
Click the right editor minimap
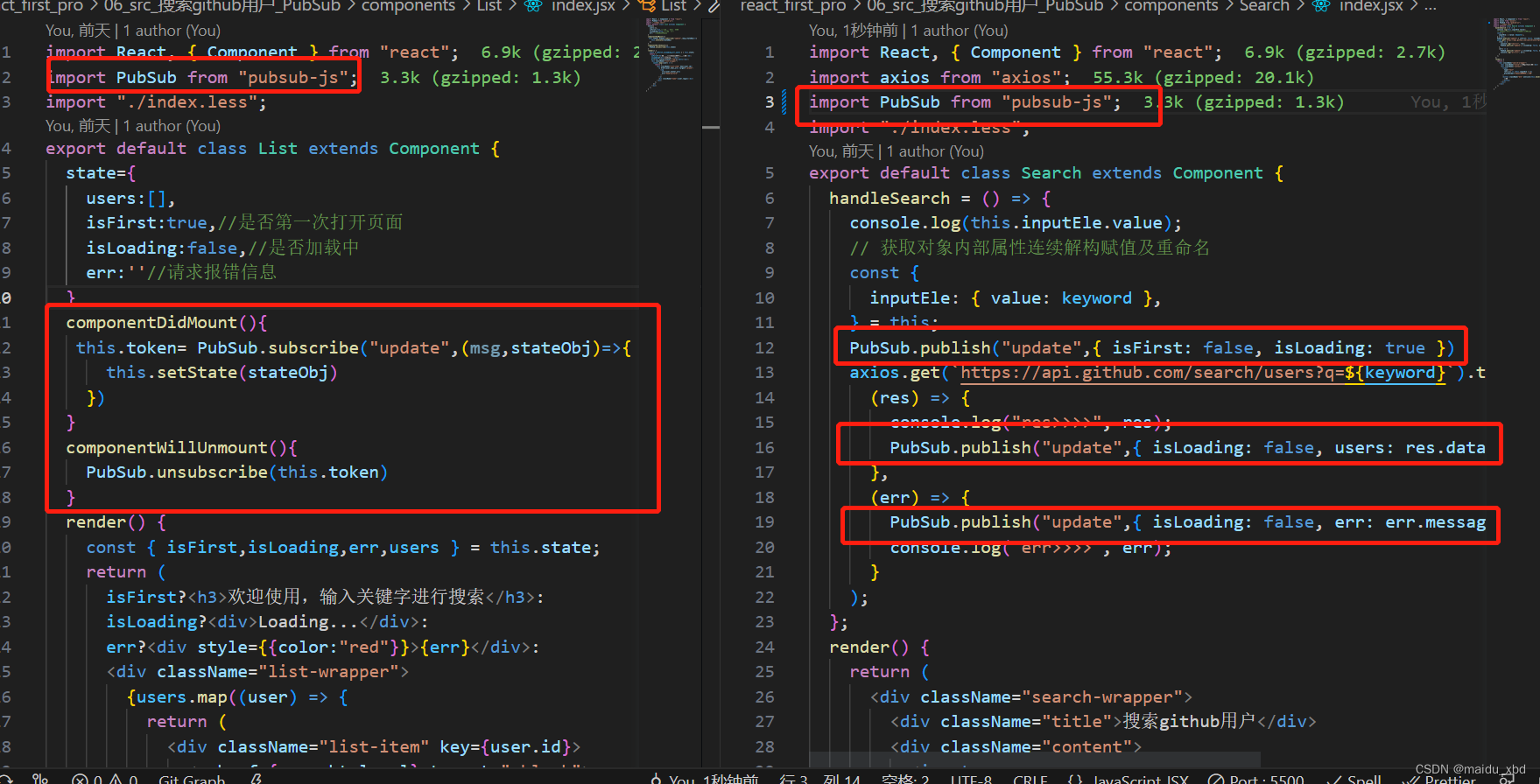(x=1512, y=52)
